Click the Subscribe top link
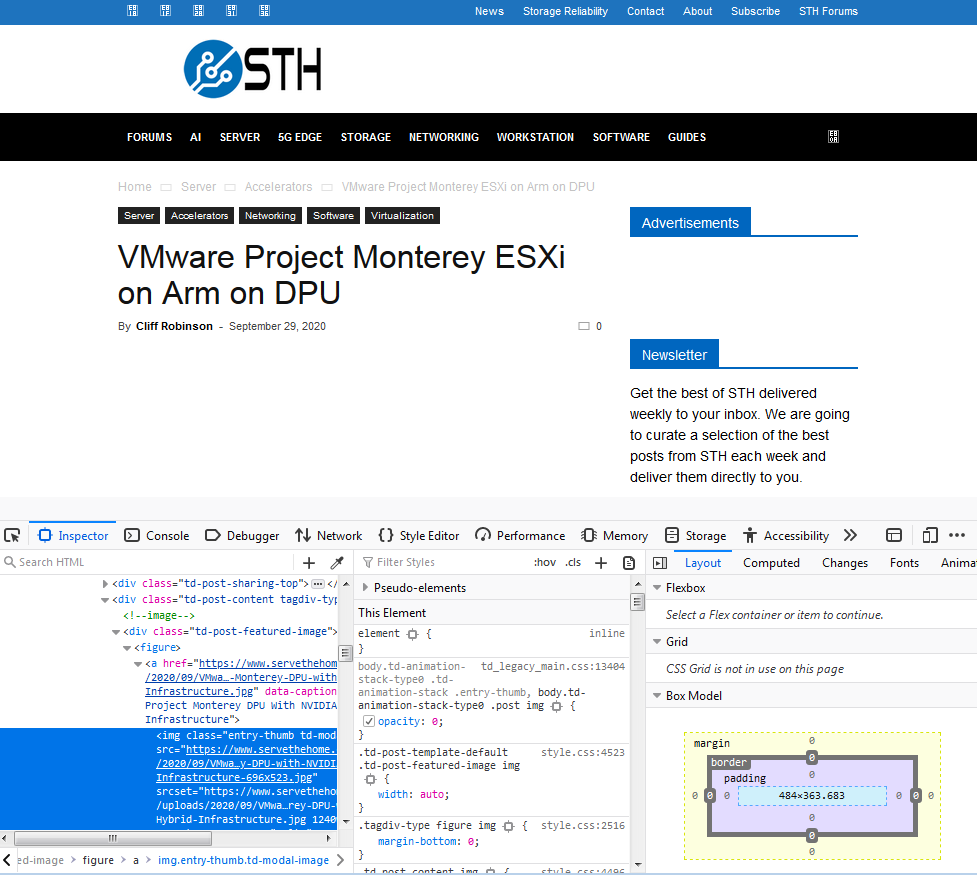The height and width of the screenshot is (875, 977). point(755,11)
